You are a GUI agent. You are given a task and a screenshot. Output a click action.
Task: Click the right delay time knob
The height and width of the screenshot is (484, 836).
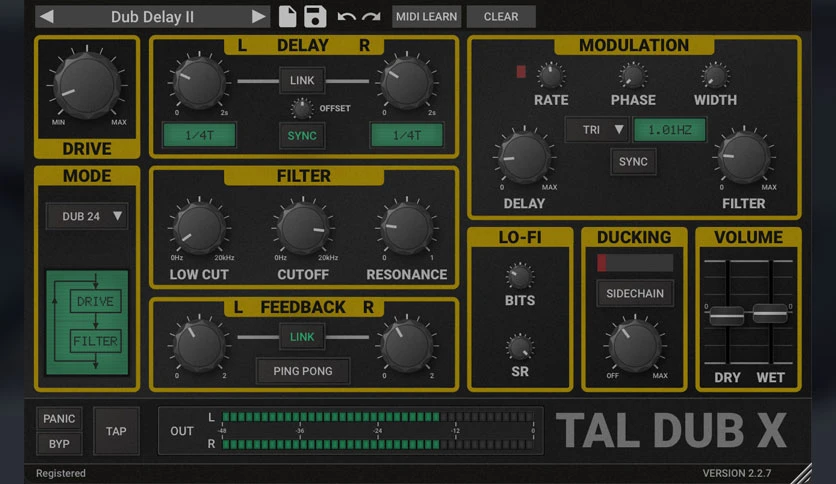[407, 83]
